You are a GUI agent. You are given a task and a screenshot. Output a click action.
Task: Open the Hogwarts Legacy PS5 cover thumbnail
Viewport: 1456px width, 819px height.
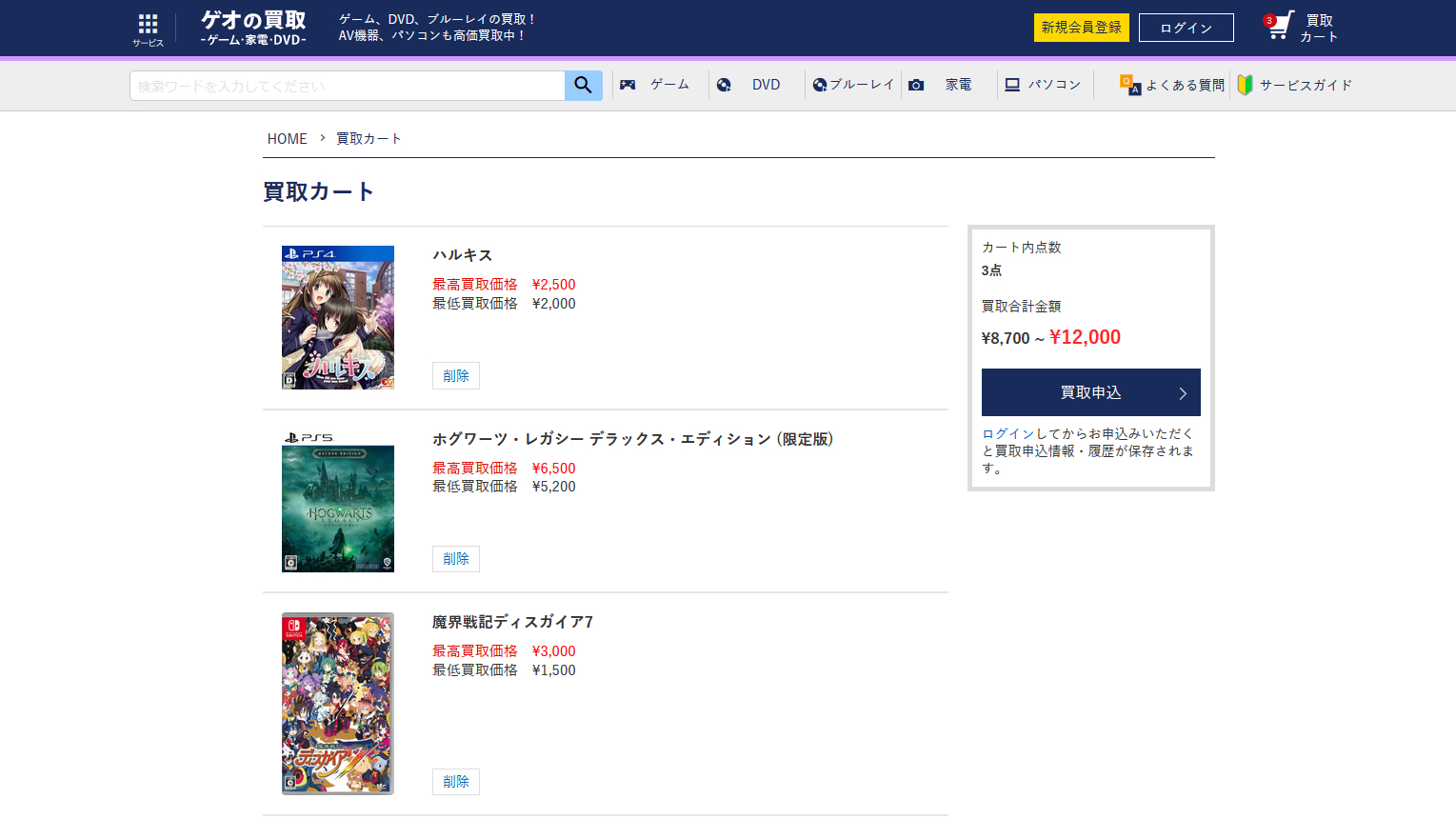(338, 501)
